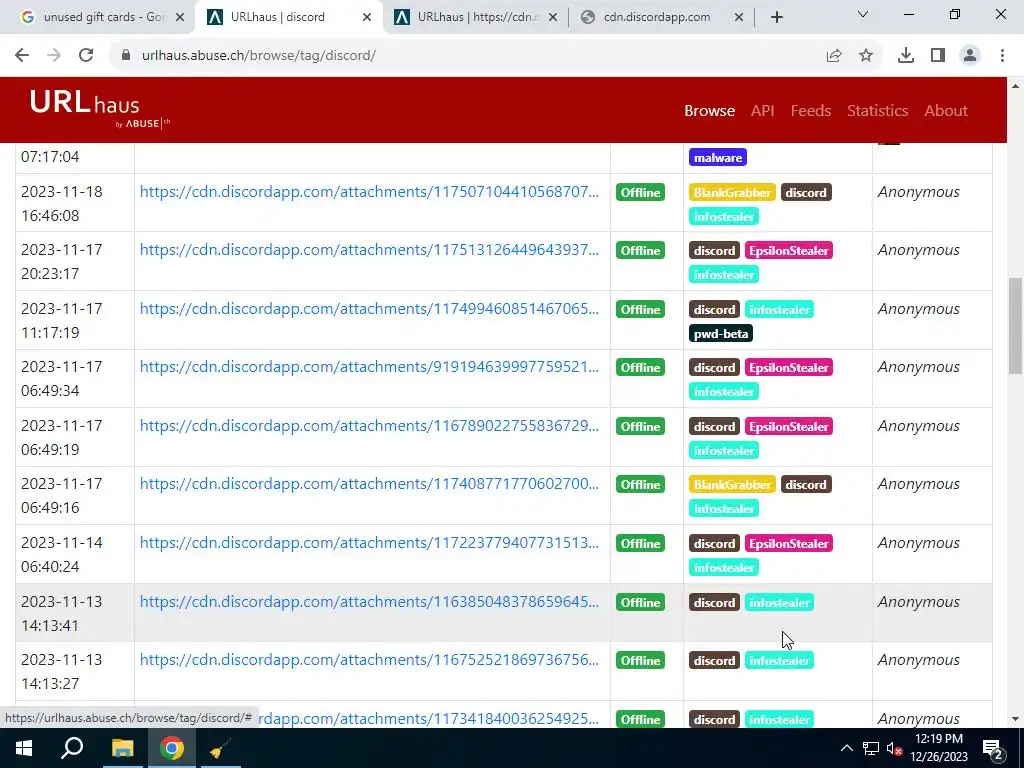Open the Browse navigation item

click(x=709, y=110)
